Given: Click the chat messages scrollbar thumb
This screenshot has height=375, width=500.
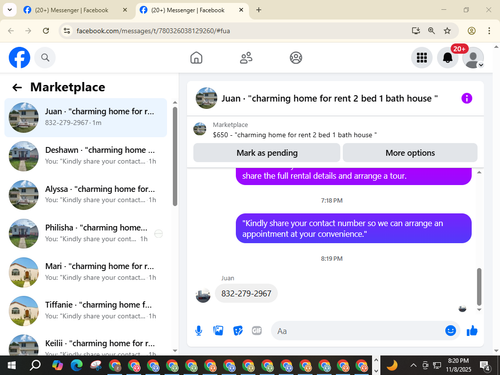Looking at the screenshot, I should click(x=479, y=287).
